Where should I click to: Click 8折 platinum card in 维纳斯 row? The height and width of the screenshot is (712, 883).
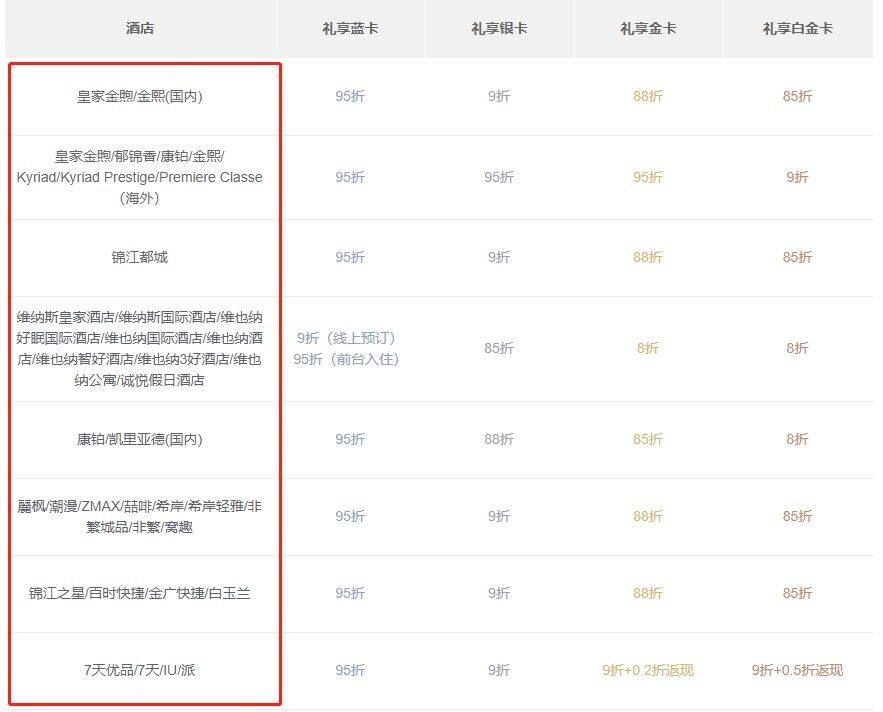[x=797, y=349]
